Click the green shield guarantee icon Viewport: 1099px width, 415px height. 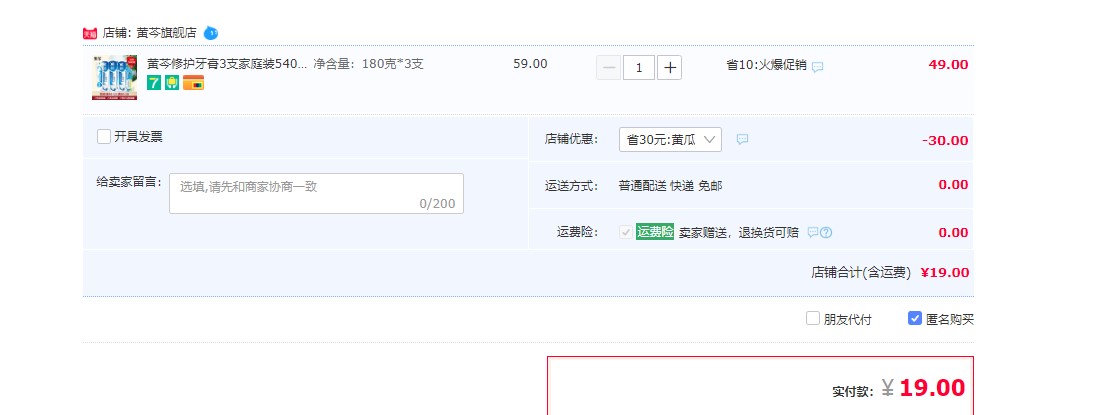[x=172, y=83]
